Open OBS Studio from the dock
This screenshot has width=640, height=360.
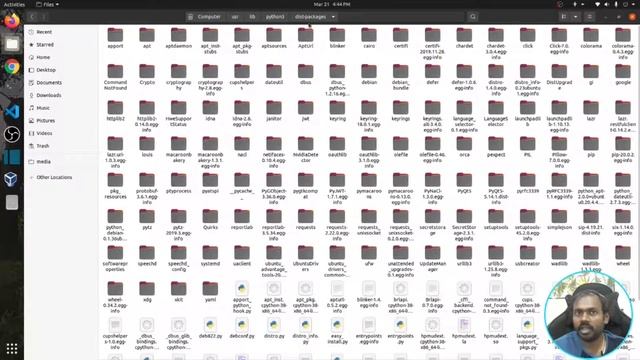click(12, 134)
